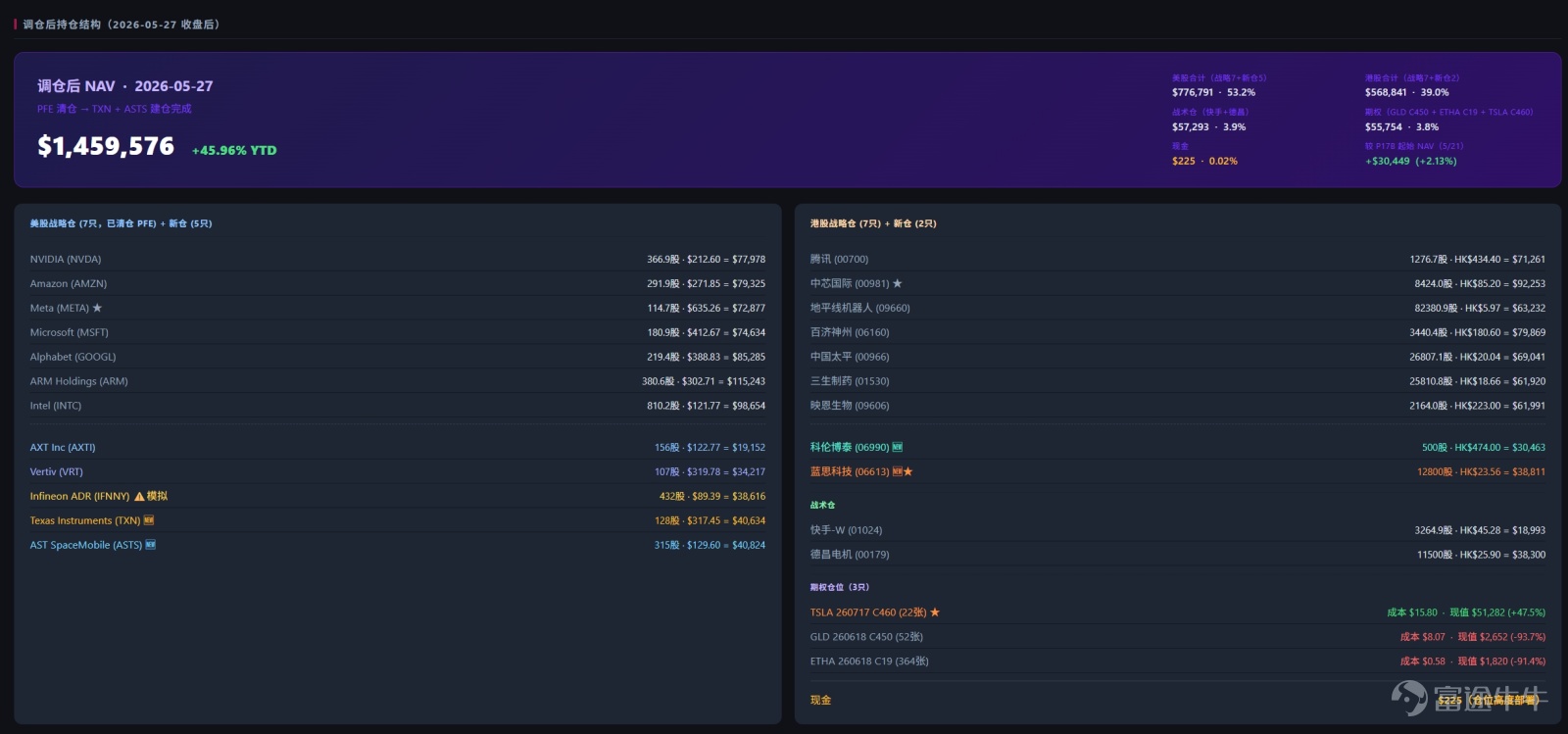Click the options total $55,754 · 3.8%

click(1401, 126)
